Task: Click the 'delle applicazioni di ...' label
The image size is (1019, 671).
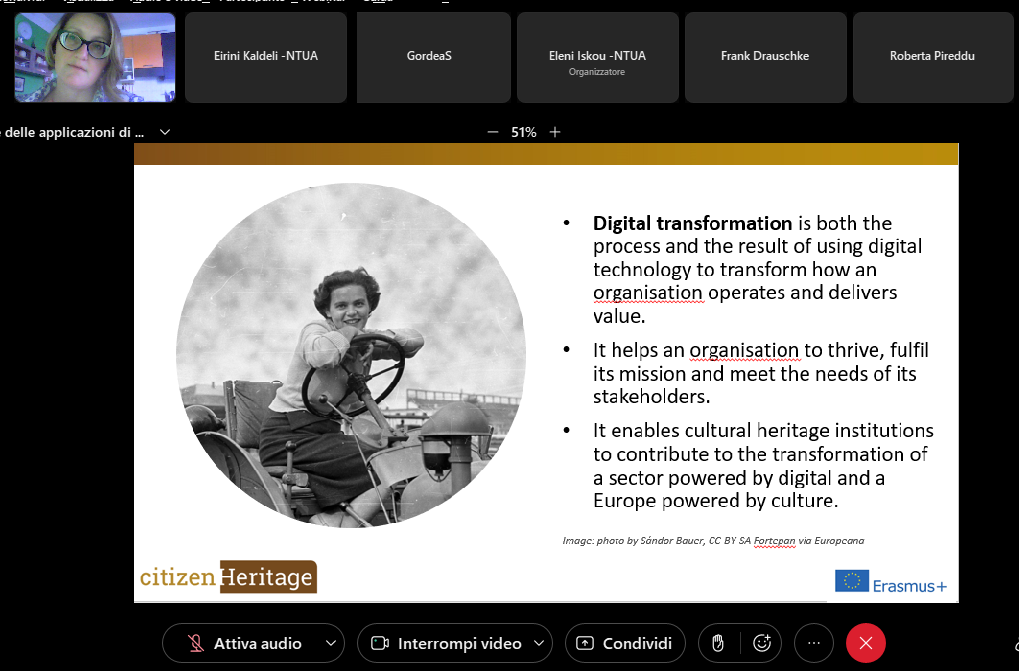Action: (73, 132)
